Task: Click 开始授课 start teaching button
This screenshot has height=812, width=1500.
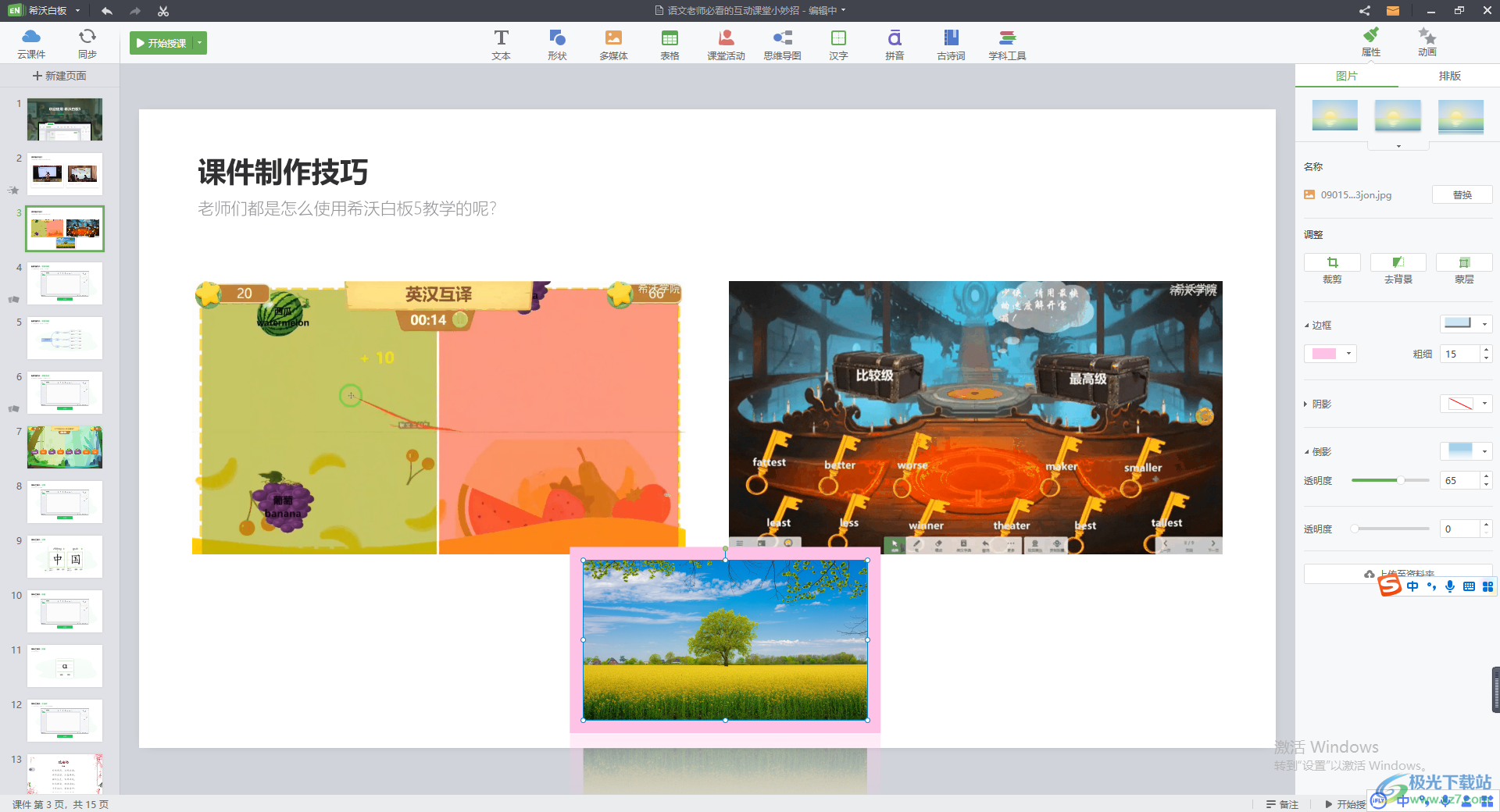Action: 162,43
